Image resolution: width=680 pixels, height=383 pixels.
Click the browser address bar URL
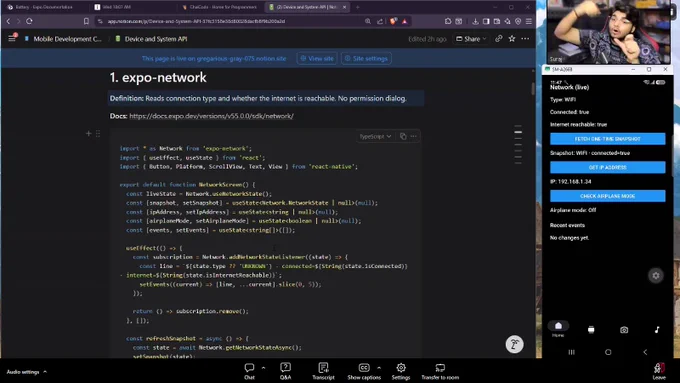pyautogui.click(x=196, y=21)
